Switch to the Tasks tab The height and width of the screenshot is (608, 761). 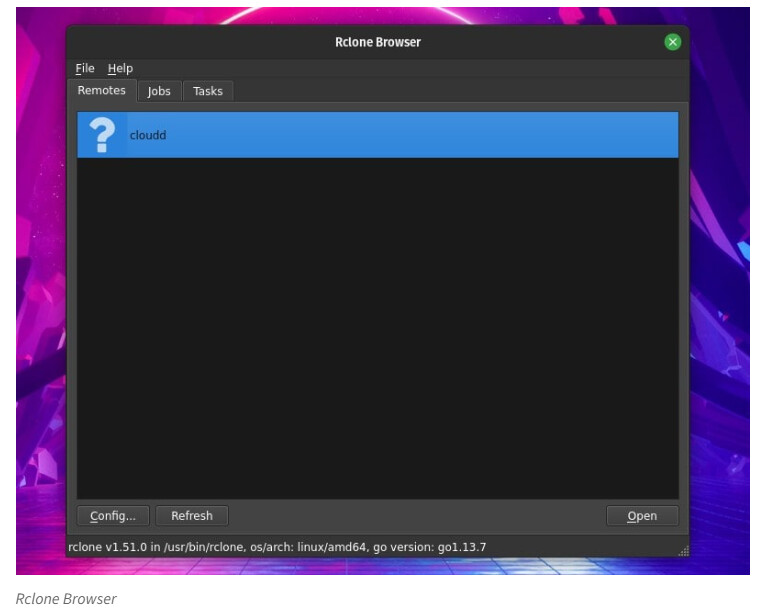pyautogui.click(x=208, y=91)
